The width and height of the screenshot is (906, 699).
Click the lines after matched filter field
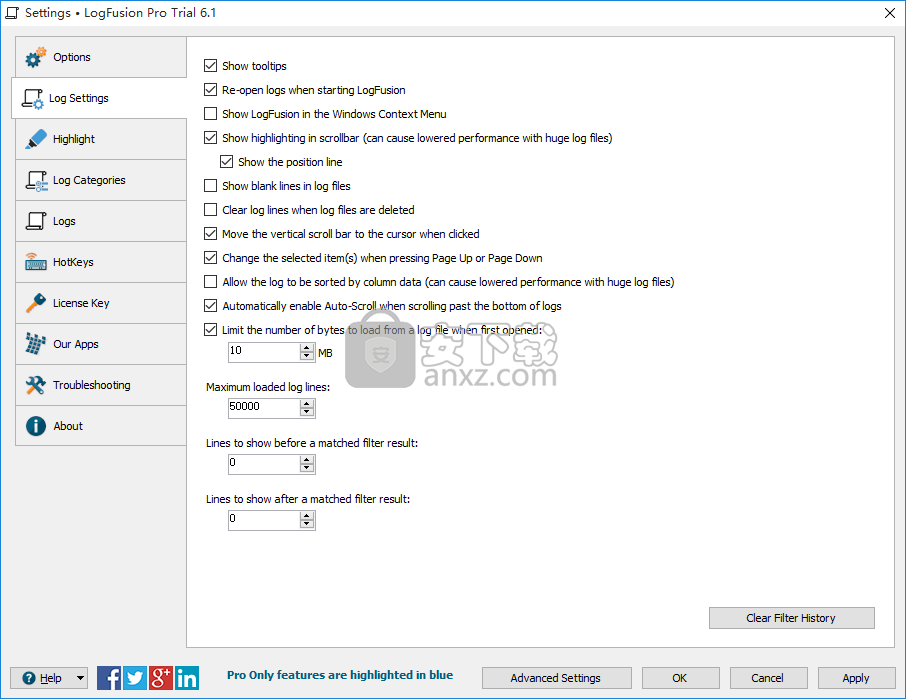pyautogui.click(x=264, y=520)
